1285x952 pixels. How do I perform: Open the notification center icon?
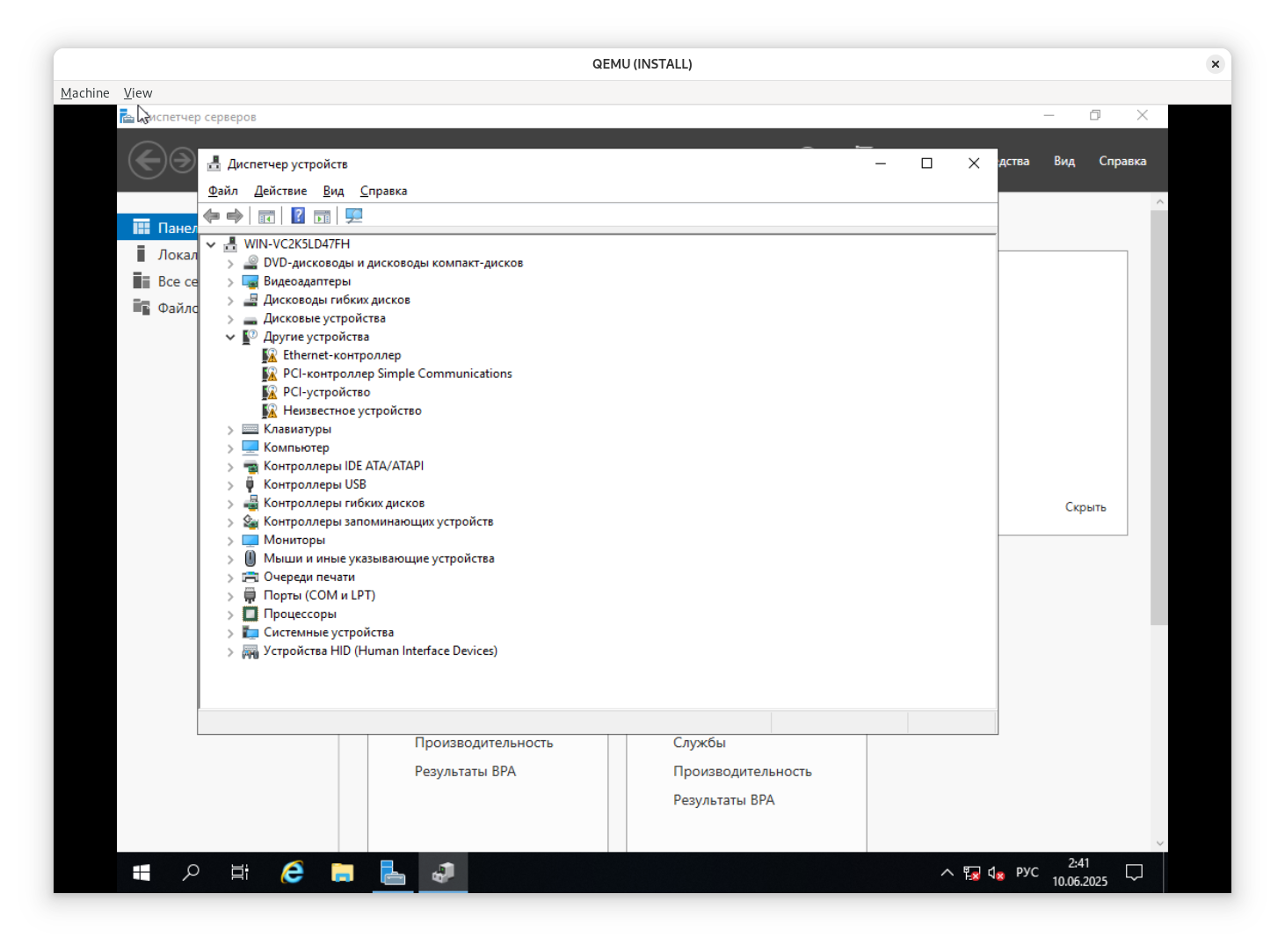pyautogui.click(x=1135, y=873)
